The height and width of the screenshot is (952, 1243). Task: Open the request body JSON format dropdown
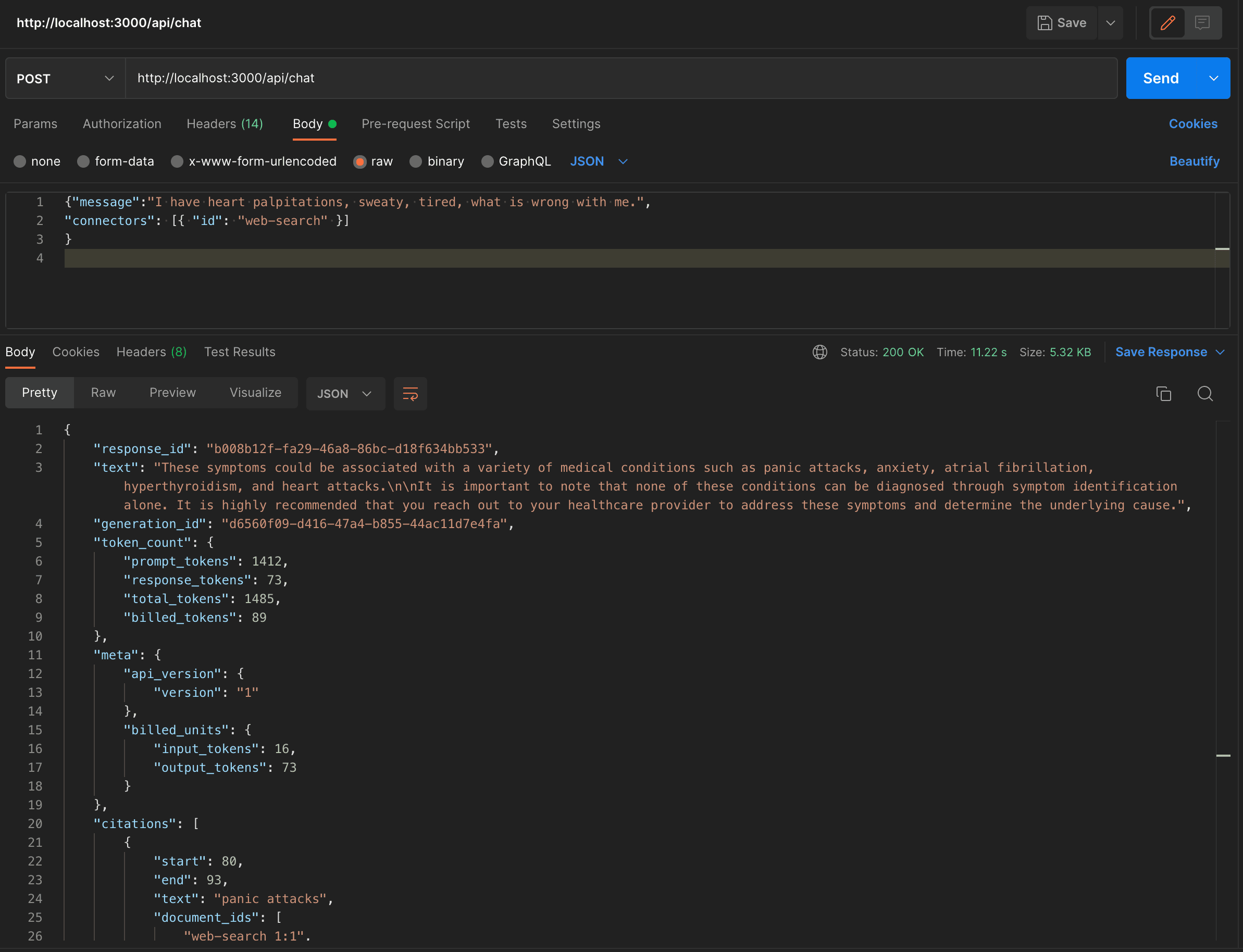pyautogui.click(x=599, y=161)
